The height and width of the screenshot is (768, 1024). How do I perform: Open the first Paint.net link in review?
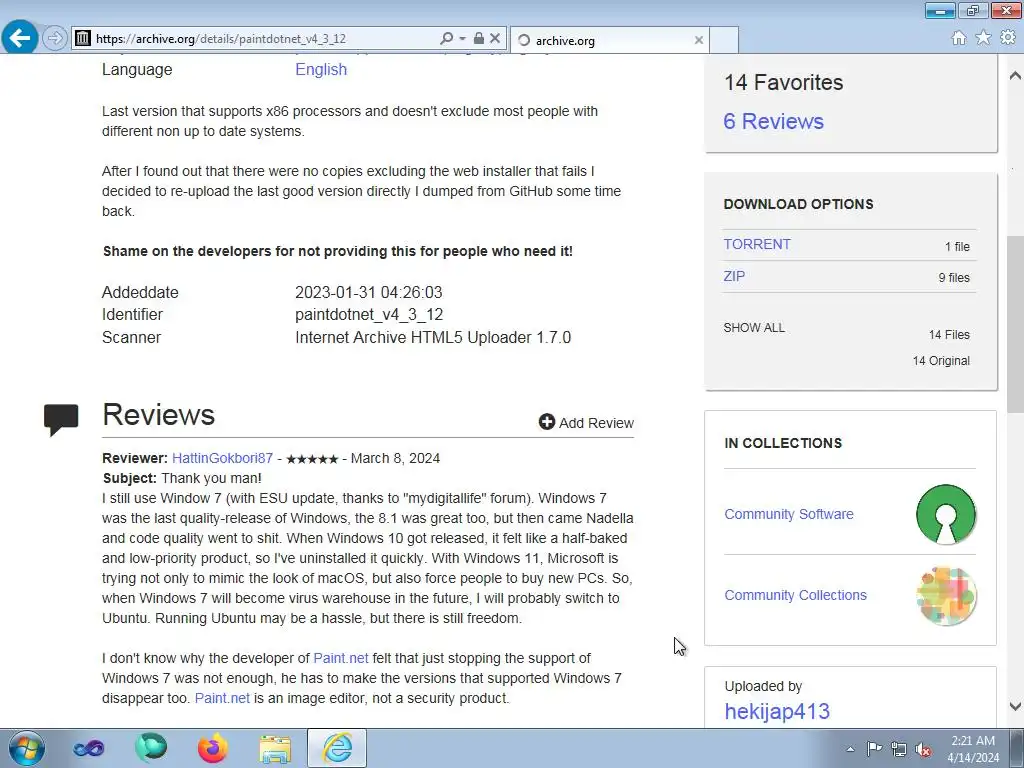[x=341, y=658]
